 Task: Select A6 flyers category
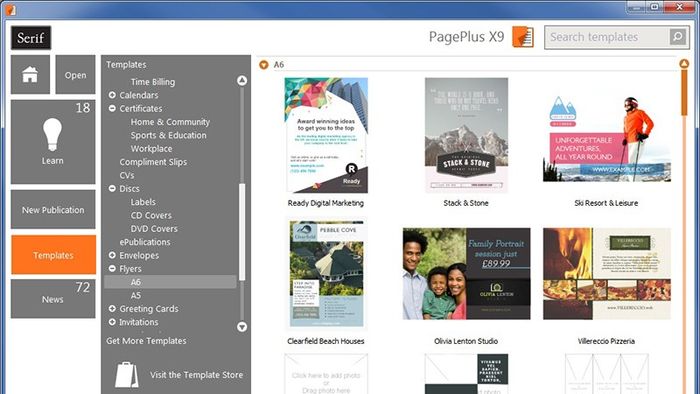click(170, 282)
